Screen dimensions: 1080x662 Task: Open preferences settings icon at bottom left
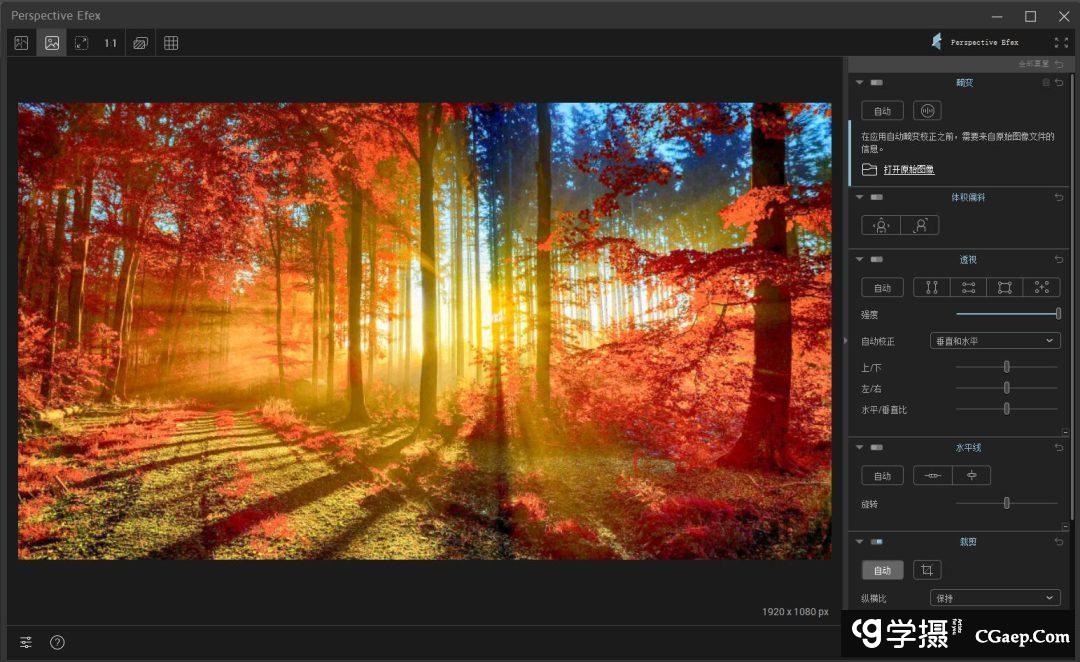[x=26, y=642]
